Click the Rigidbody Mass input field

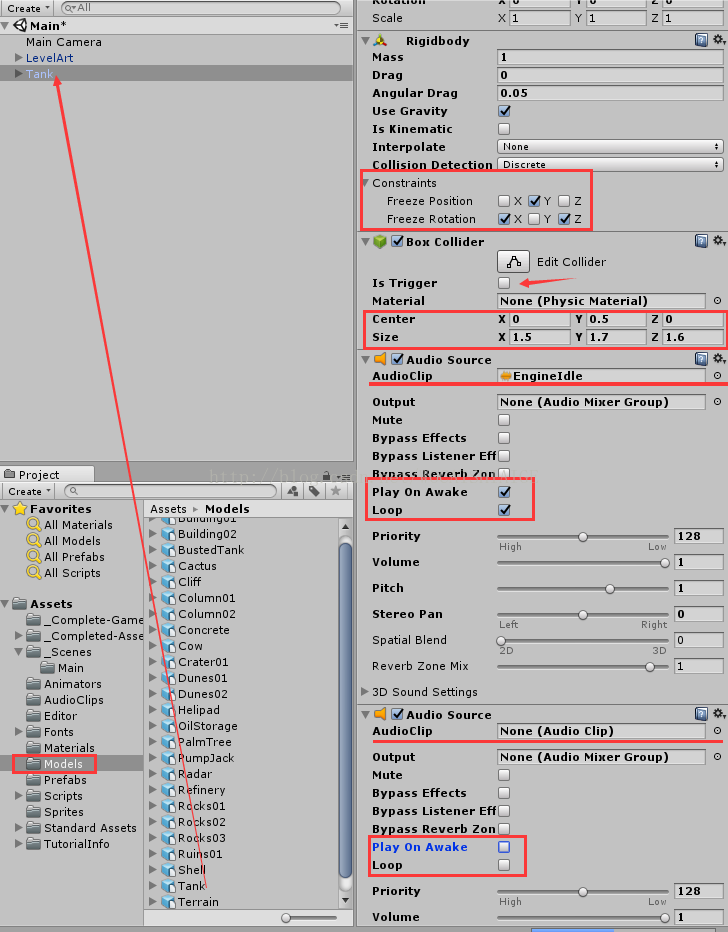tap(610, 57)
